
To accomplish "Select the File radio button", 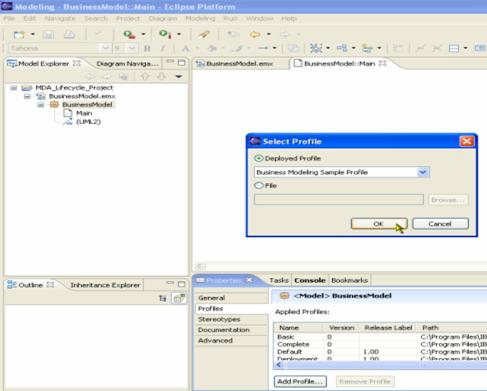I will pyautogui.click(x=259, y=185).
